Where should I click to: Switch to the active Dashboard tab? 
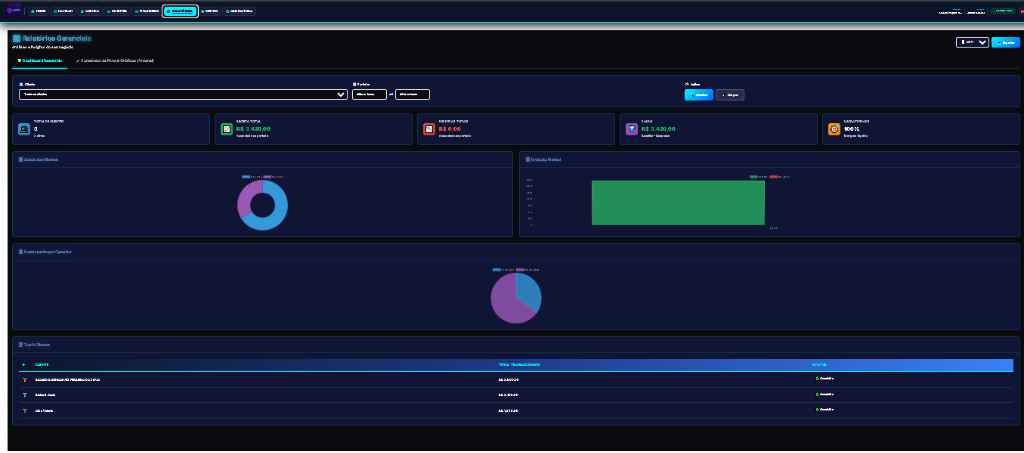(x=40, y=61)
